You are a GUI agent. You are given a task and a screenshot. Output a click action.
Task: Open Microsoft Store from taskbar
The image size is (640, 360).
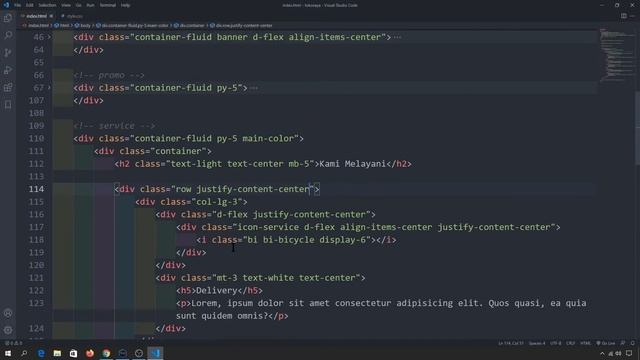pos(73,353)
